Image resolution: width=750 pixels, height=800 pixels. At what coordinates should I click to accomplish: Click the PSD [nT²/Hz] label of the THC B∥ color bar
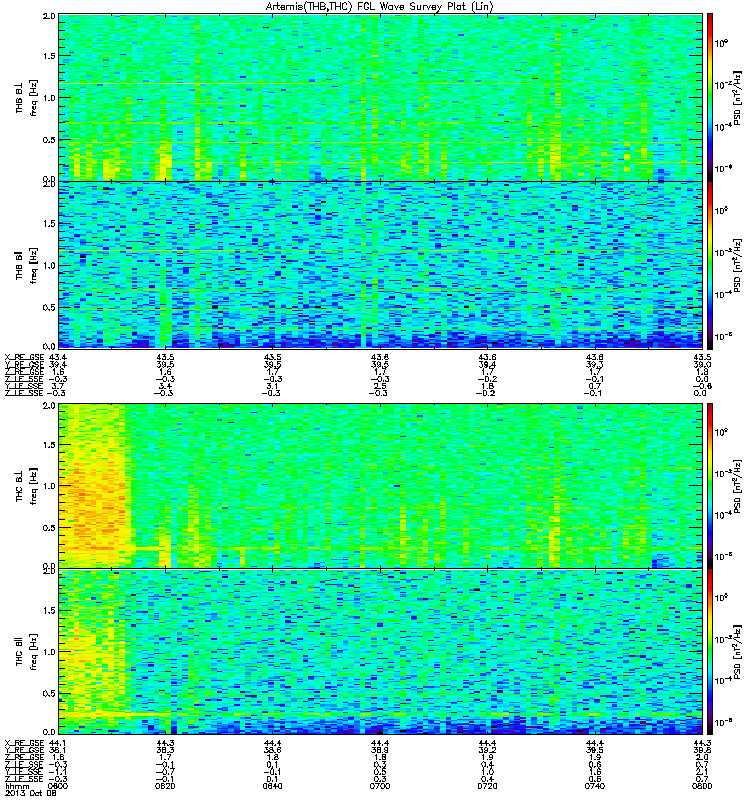pyautogui.click(x=737, y=652)
